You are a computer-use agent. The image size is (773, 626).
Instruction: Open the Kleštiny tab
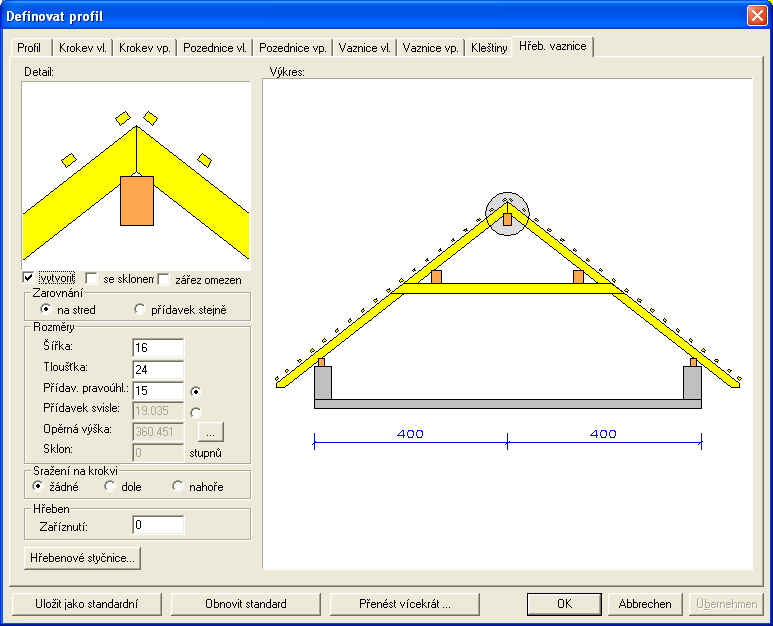489,48
